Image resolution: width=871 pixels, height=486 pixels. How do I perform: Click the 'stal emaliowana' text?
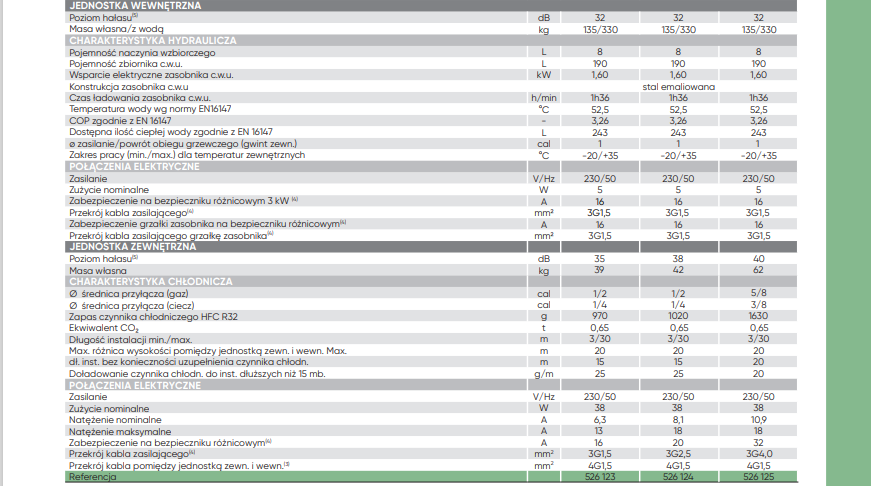pyautogui.click(x=678, y=86)
